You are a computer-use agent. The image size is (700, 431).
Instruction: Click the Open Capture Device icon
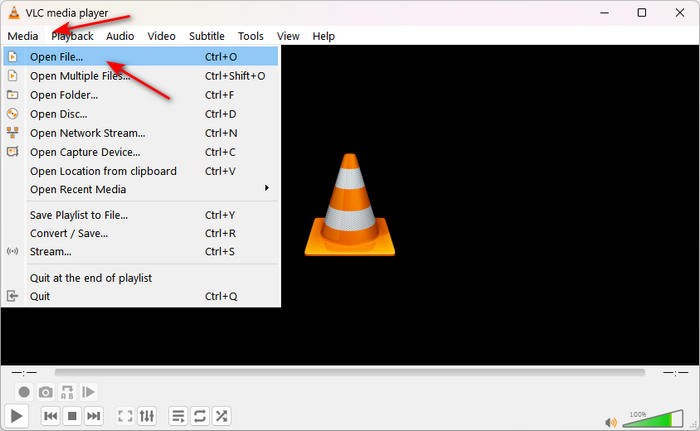(12, 152)
